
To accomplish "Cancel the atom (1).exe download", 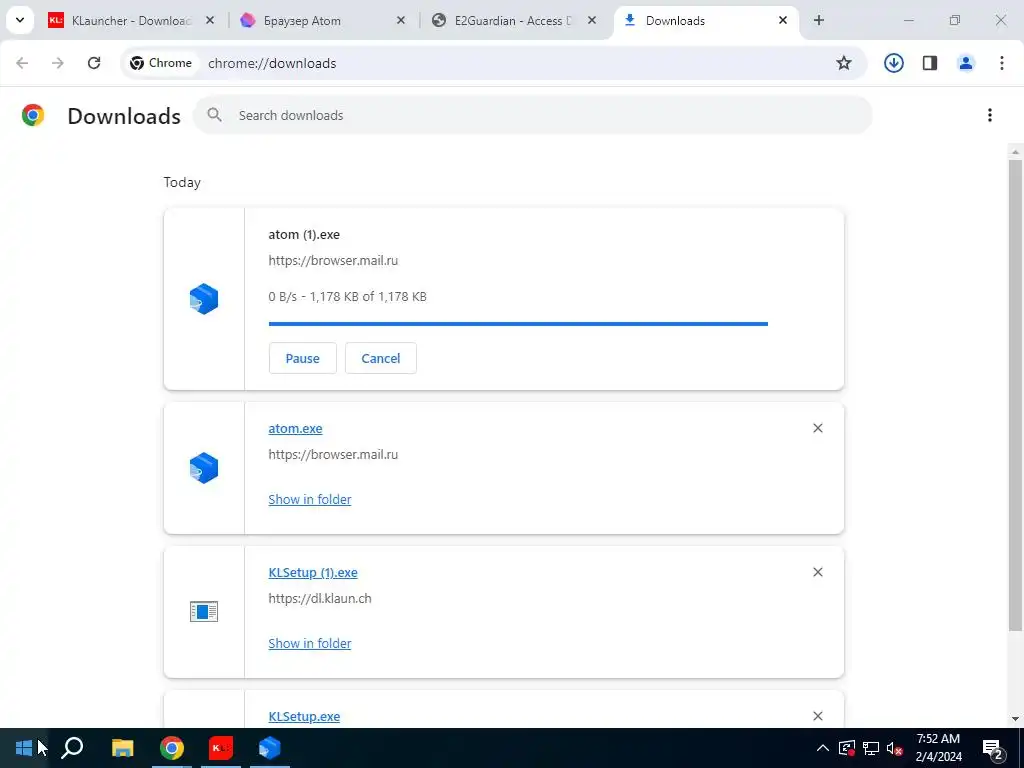I will pos(381,358).
